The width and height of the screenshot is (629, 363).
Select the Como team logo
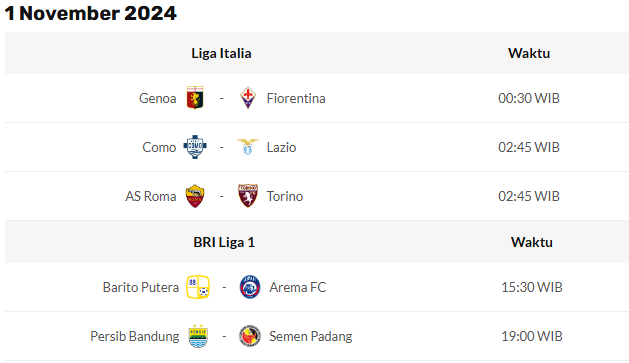pos(195,147)
